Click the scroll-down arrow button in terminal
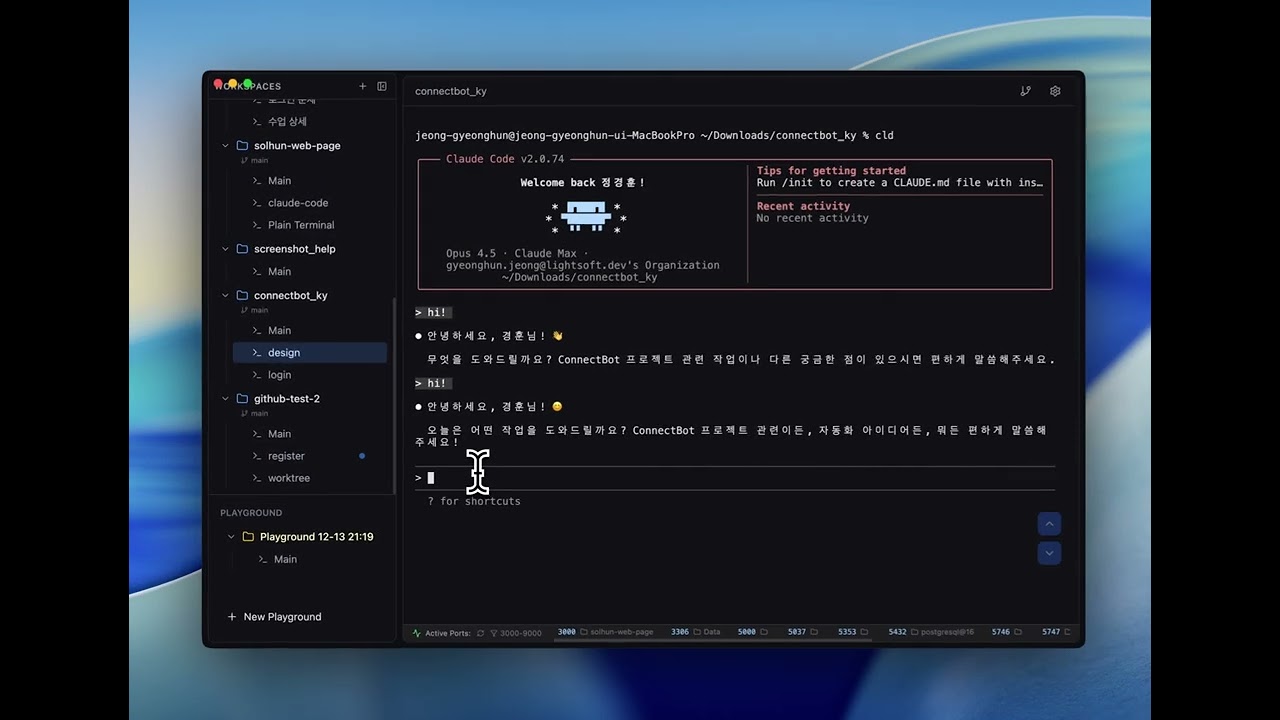The image size is (1280, 720). [1049, 552]
